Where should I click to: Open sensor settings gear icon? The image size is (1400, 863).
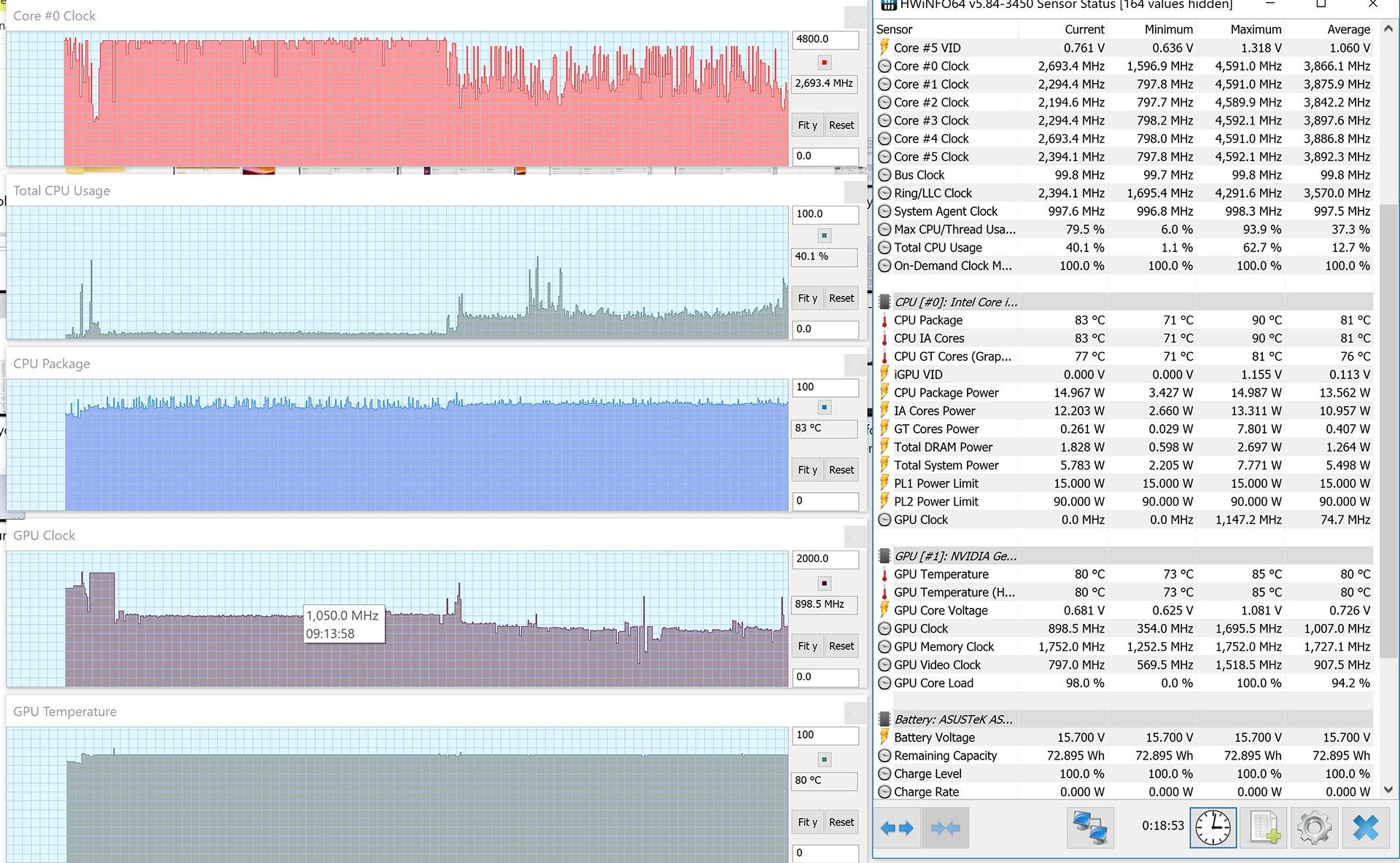click(1314, 827)
